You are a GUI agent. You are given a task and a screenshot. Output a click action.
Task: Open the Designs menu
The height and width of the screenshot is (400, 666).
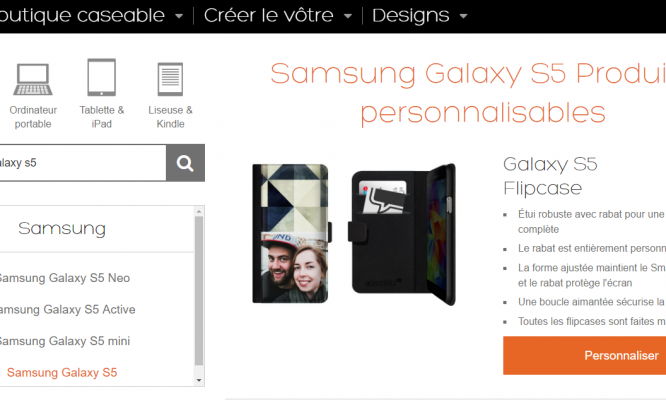point(410,16)
